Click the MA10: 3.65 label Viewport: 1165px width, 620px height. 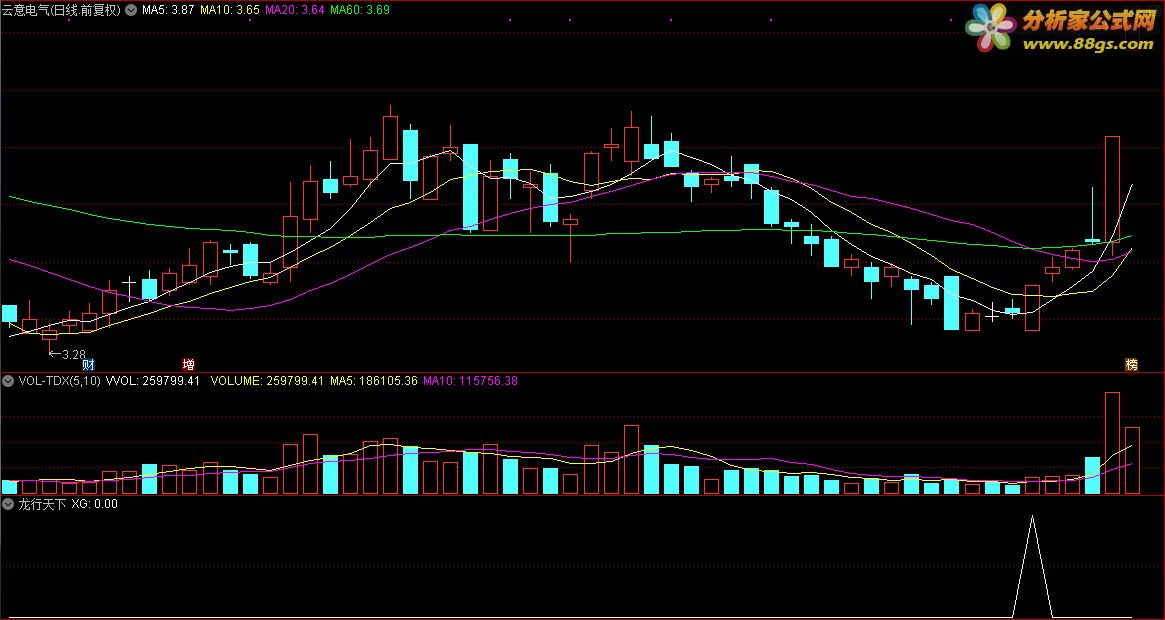pyautogui.click(x=230, y=10)
